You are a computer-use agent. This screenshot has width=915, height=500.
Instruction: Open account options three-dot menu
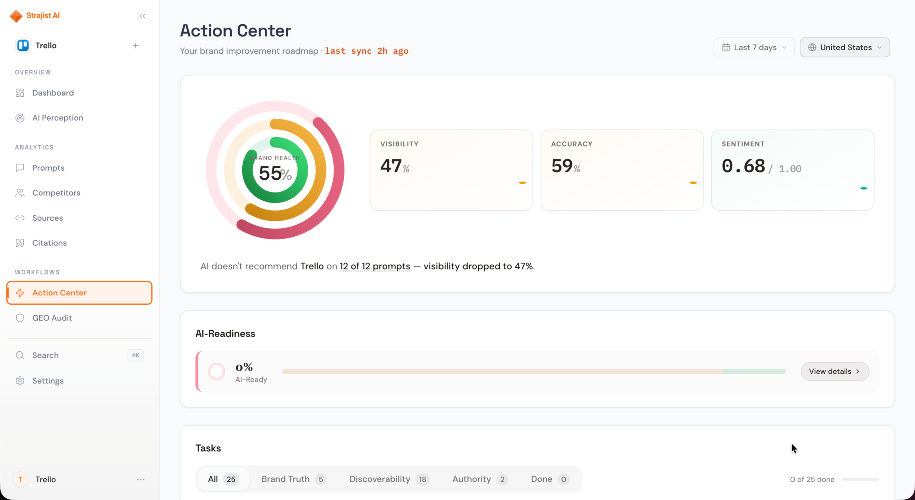coord(141,480)
